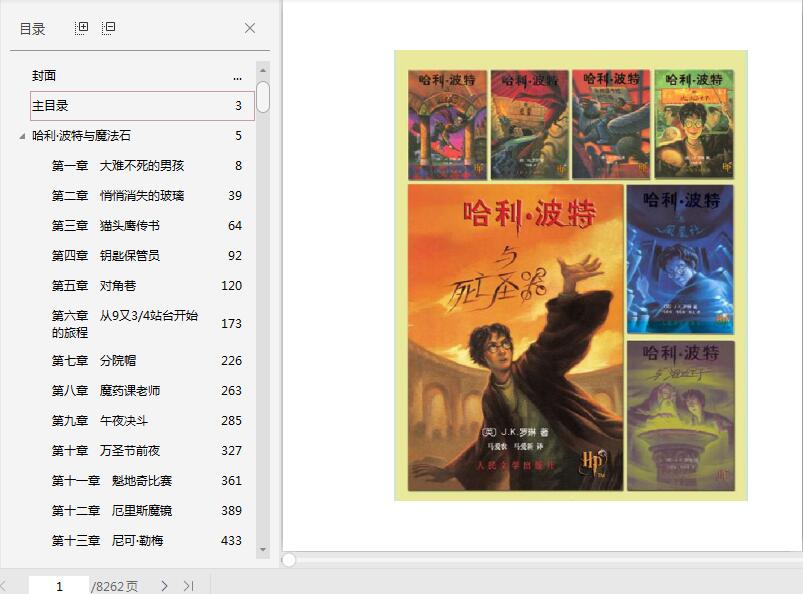Collapse the 哈利·波特与魔法石 tree node
Viewport: 803px width, 594px height.
pyautogui.click(x=22, y=136)
